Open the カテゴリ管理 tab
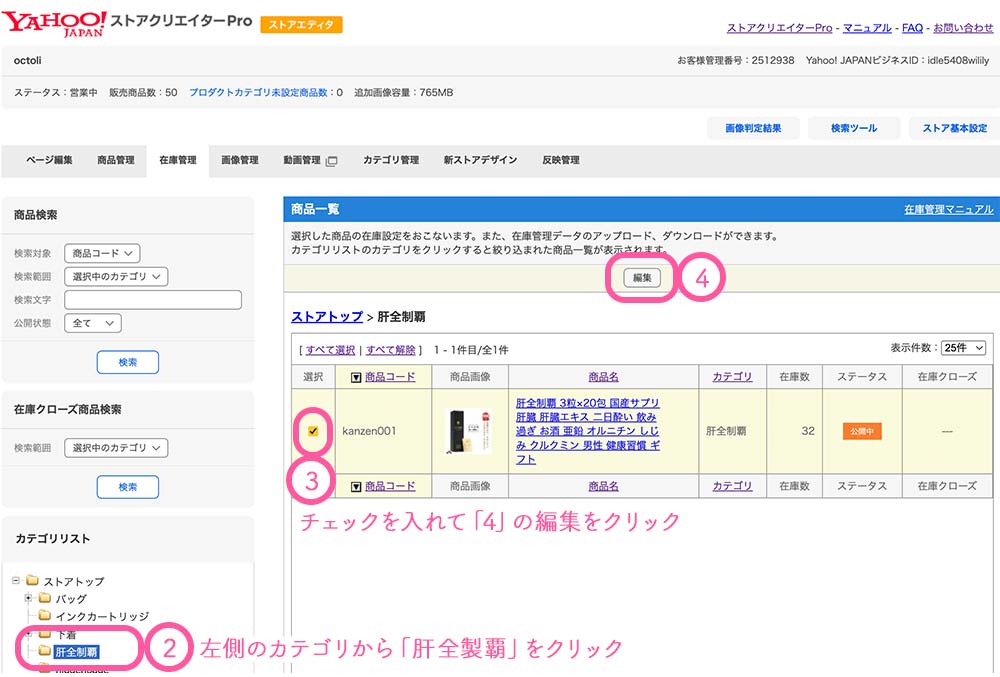Screen dimensions: 1000x677 pyautogui.click(x=390, y=160)
